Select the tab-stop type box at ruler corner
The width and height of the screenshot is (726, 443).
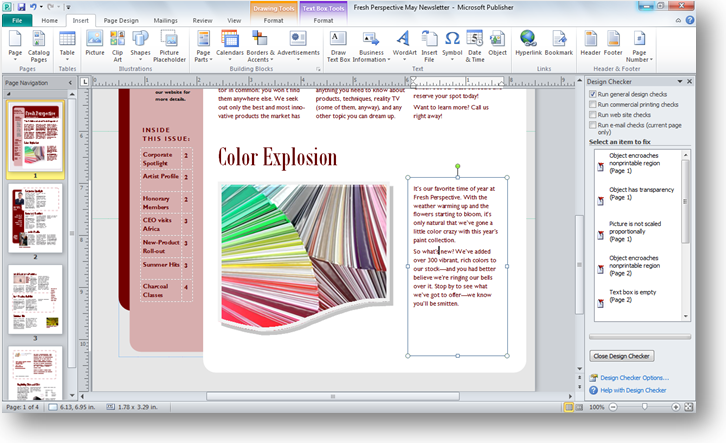(x=84, y=82)
